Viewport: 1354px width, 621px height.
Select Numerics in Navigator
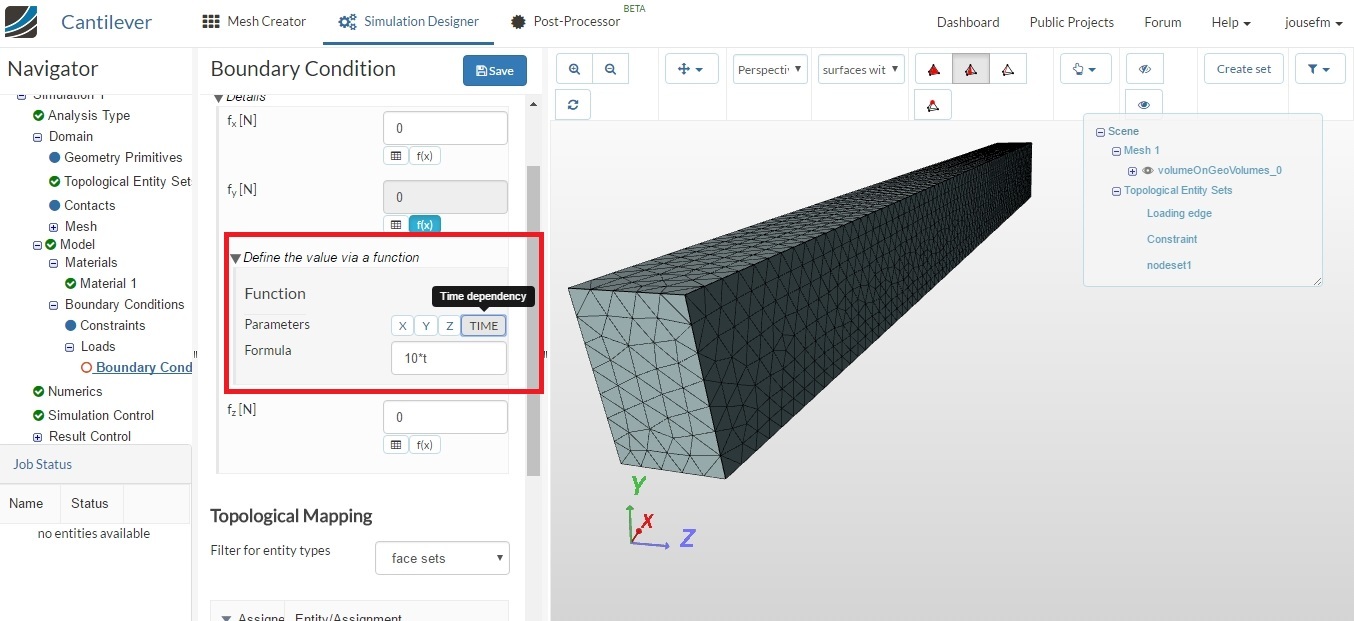(75, 391)
